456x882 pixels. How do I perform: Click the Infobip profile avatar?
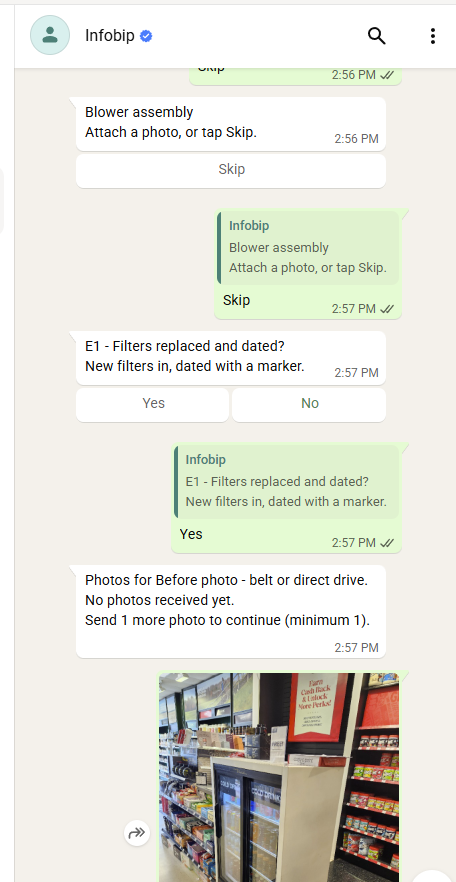(50, 35)
